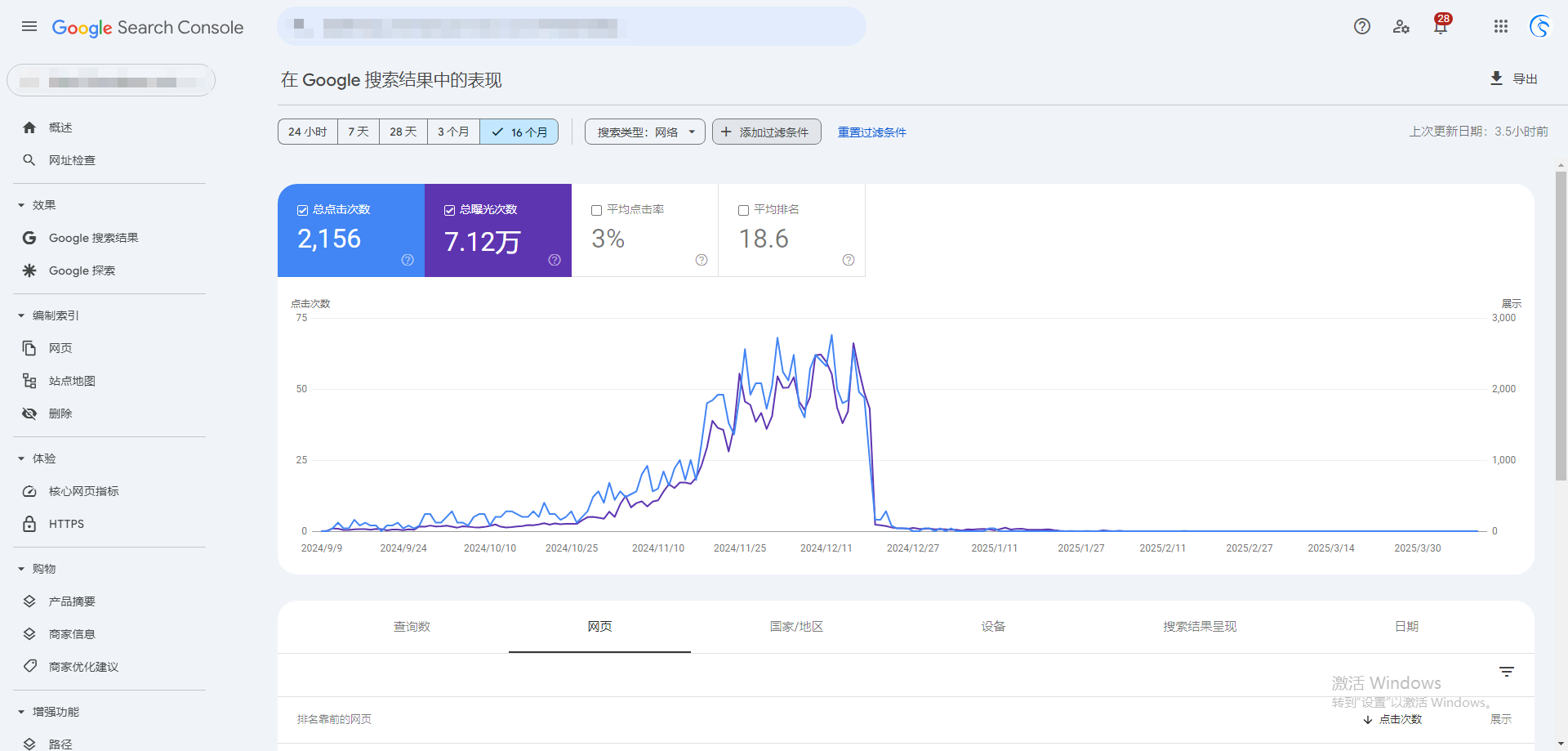1568x751 pixels.
Task: Open 网页 indexing pages icon
Action: tap(29, 348)
